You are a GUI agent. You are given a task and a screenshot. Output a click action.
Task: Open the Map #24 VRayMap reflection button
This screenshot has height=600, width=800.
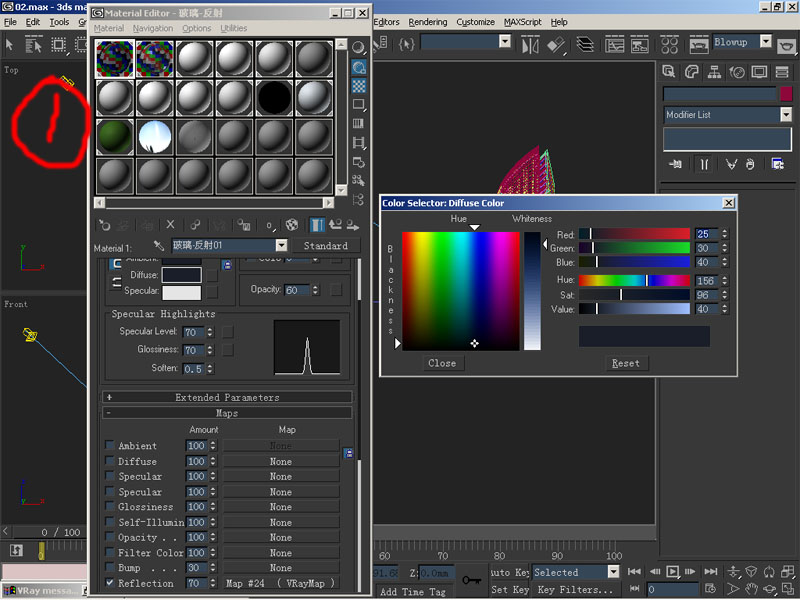pos(280,583)
